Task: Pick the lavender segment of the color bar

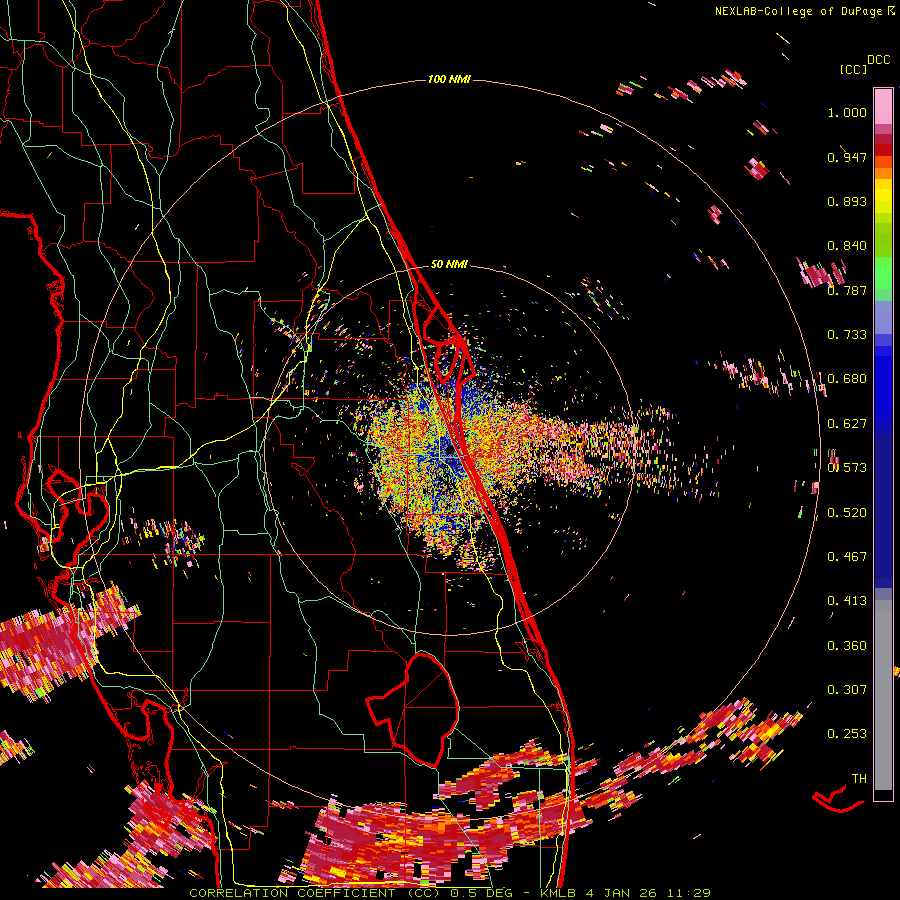Action: pyautogui.click(x=883, y=317)
